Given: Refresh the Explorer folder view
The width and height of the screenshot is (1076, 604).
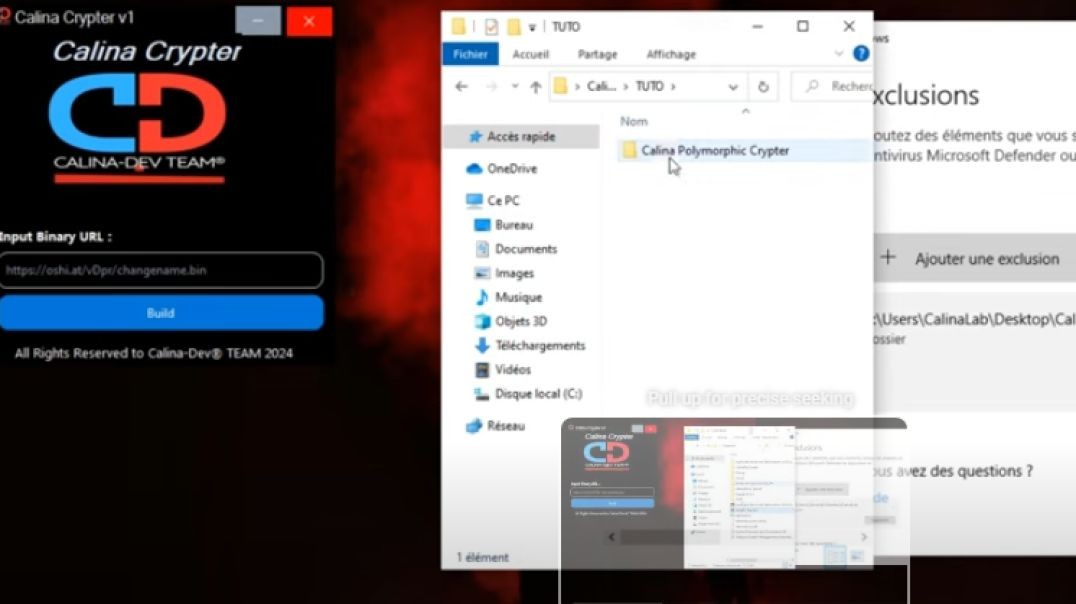Looking at the screenshot, I should pyautogui.click(x=763, y=87).
